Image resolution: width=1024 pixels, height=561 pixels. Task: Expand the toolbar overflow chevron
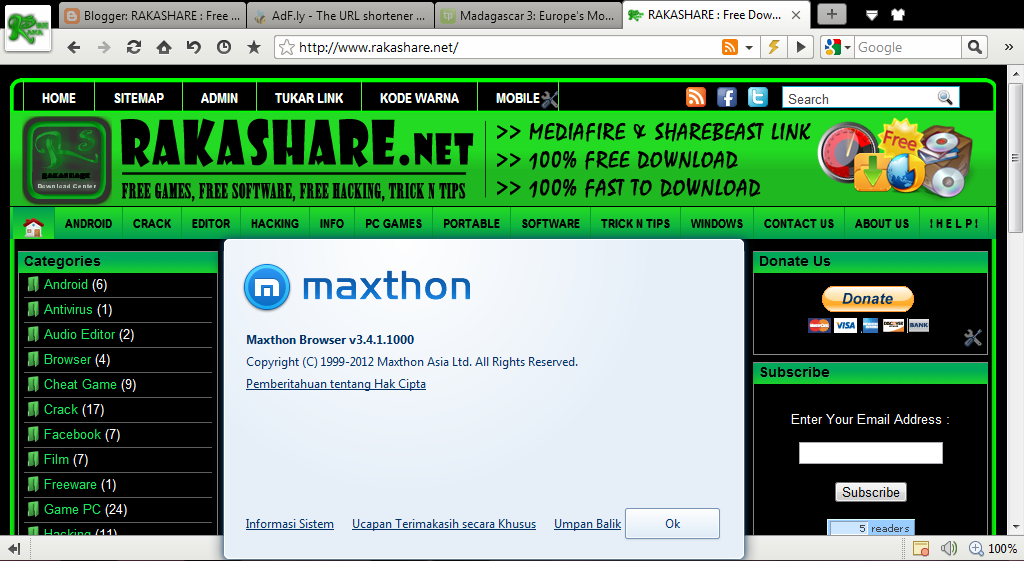[1008, 47]
